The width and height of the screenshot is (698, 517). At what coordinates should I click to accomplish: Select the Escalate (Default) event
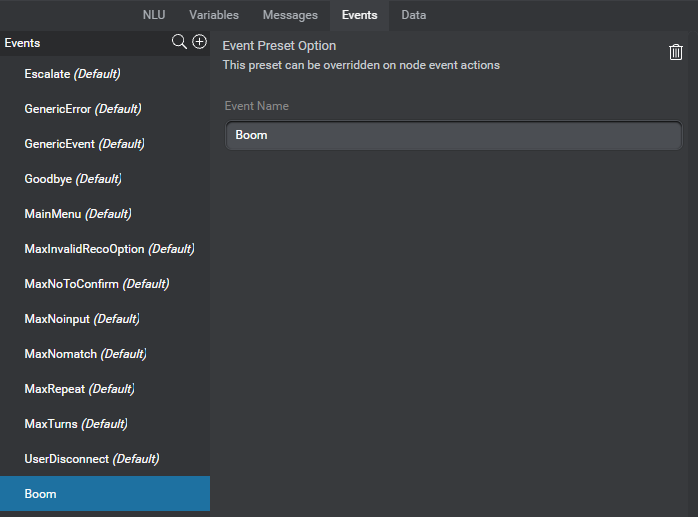[105, 74]
